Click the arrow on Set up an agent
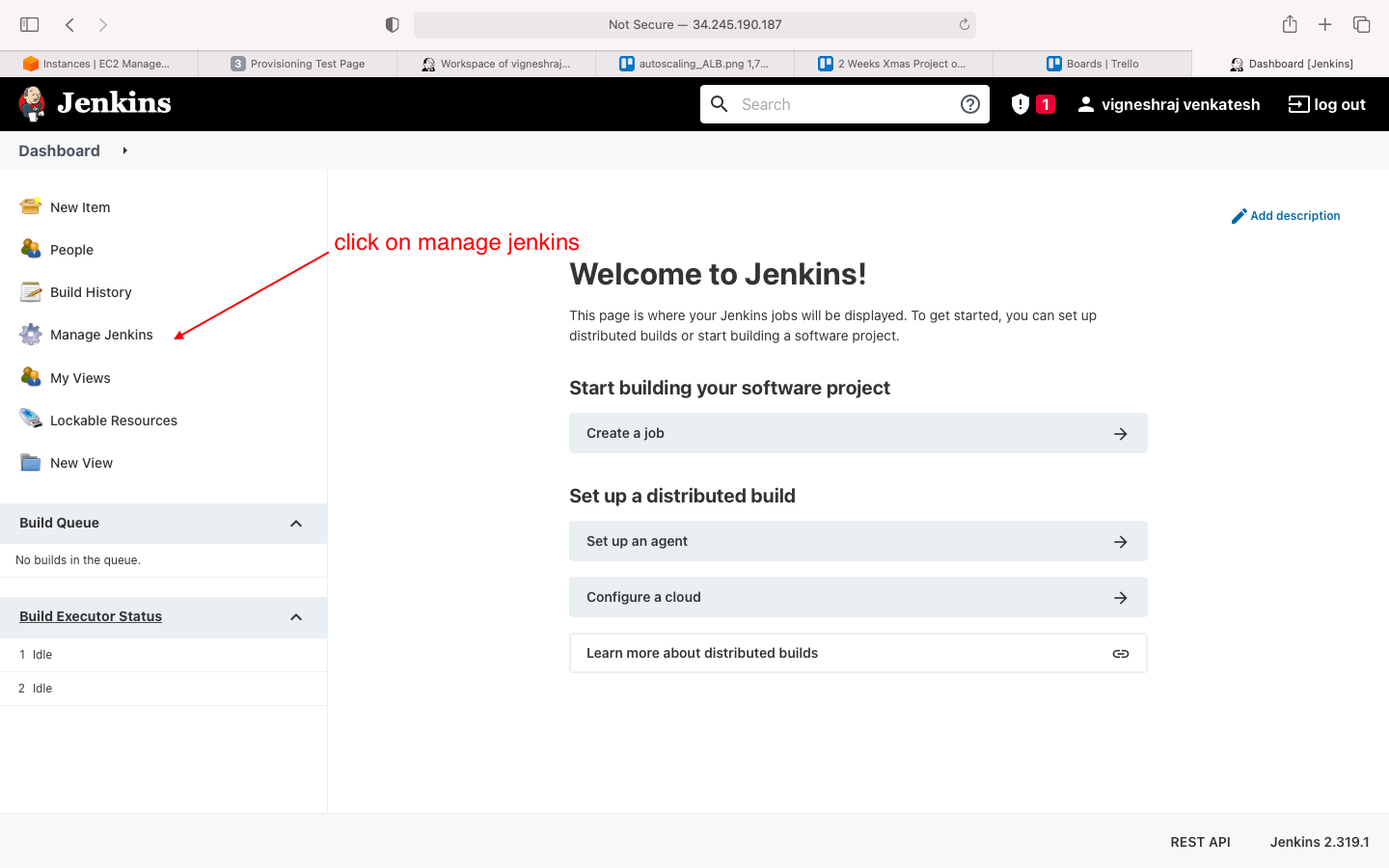Viewport: 1389px width, 868px height. coord(1121,542)
